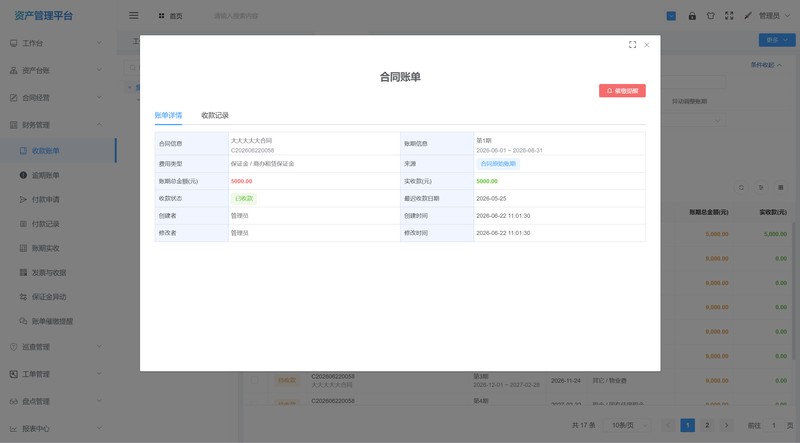Image resolution: width=800 pixels, height=443 pixels.
Task: Collapse the 财务管理 sidebar menu
Action: tap(56, 125)
